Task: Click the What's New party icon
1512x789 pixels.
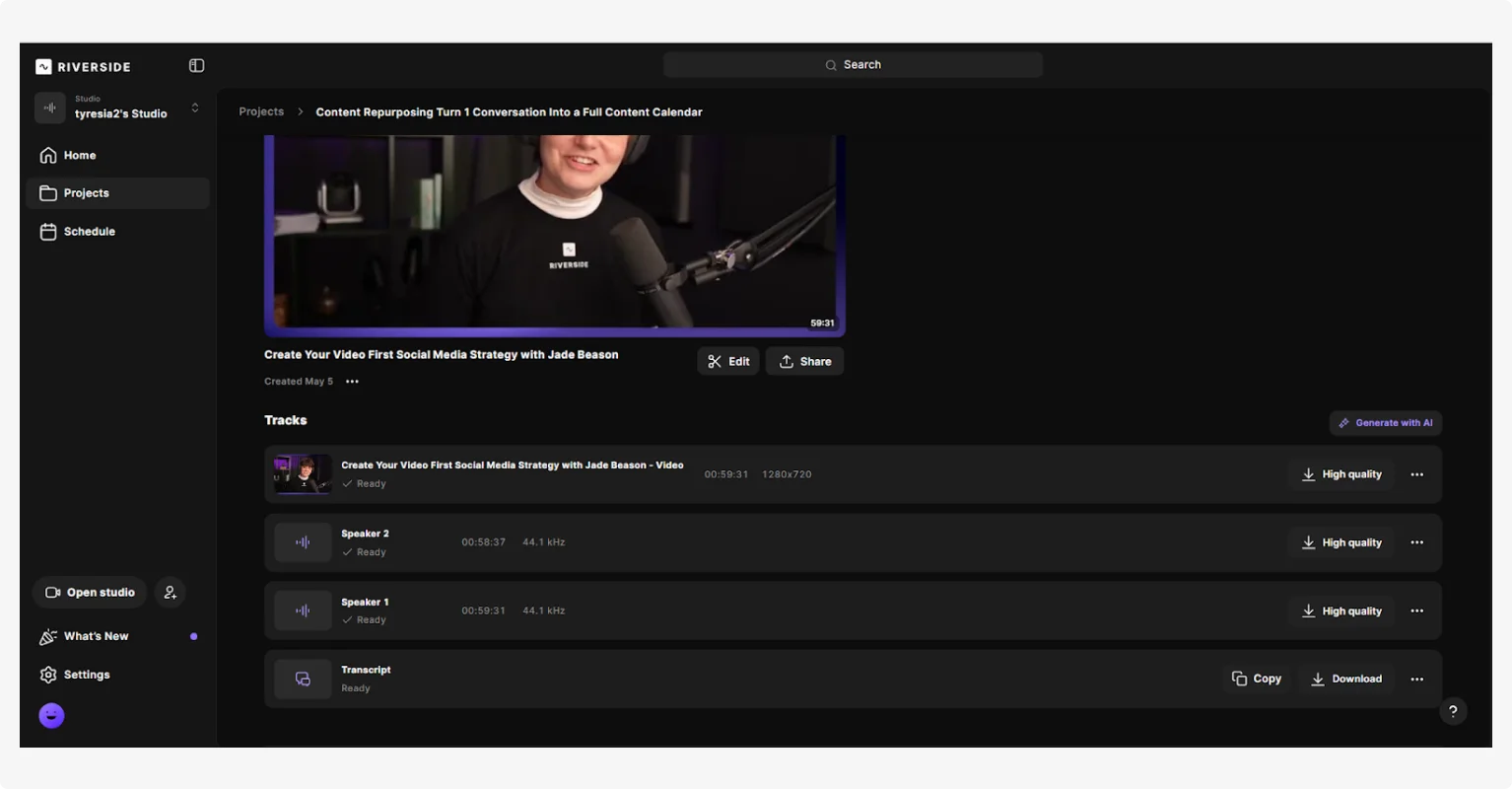Action: [x=47, y=637]
